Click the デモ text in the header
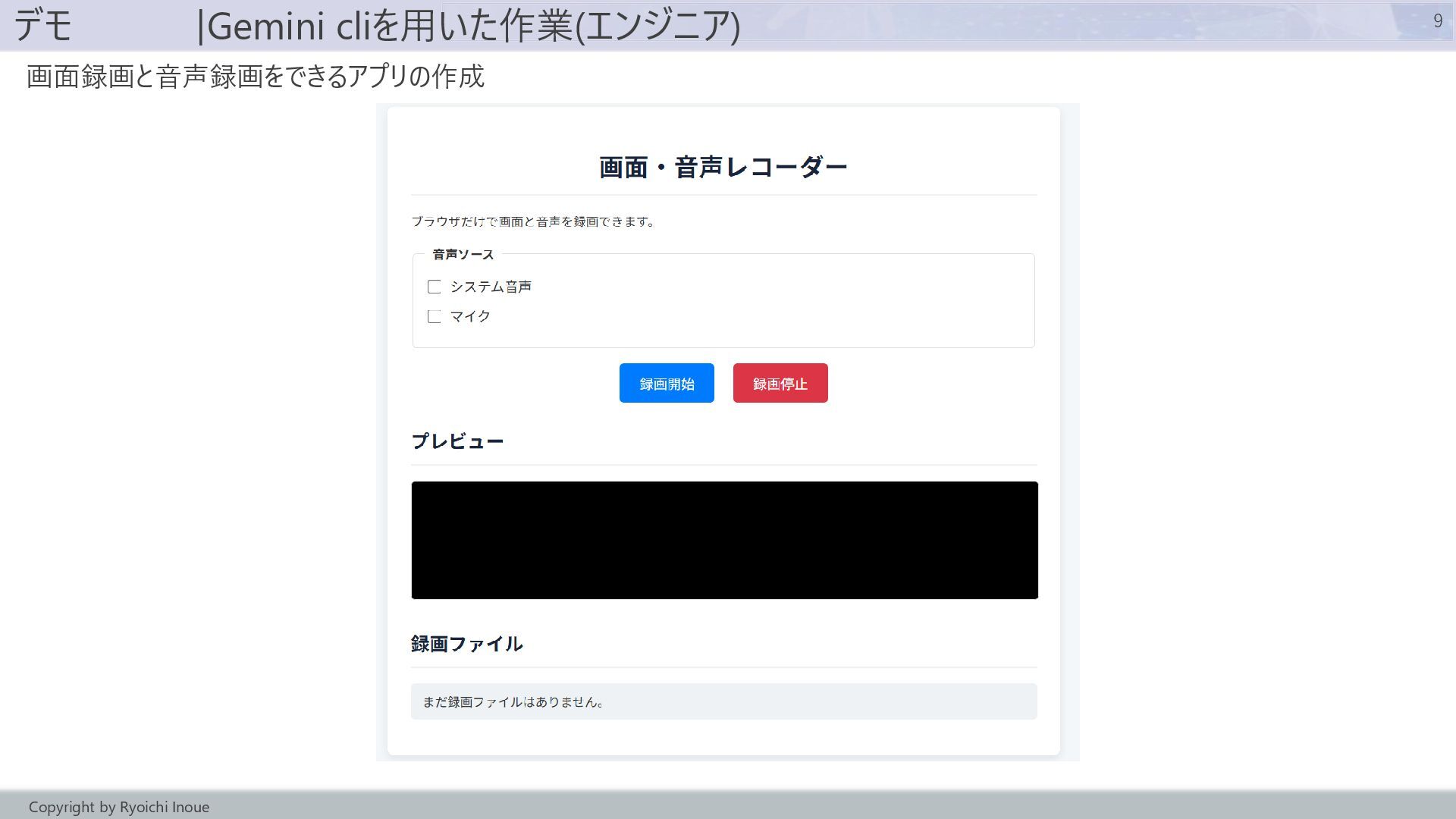Image resolution: width=1456 pixels, height=819 pixels. click(x=43, y=26)
